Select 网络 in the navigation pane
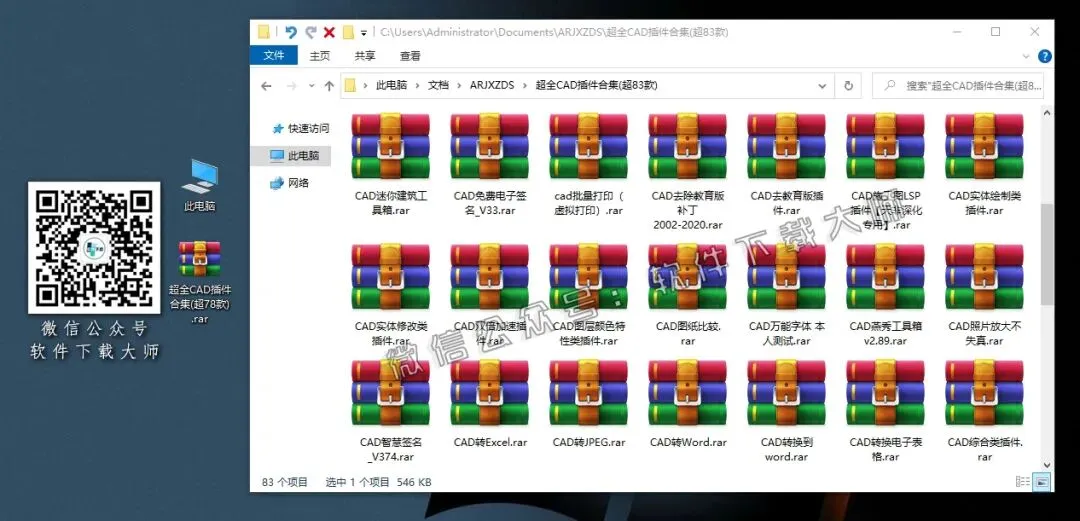The image size is (1080, 521). pos(290,183)
